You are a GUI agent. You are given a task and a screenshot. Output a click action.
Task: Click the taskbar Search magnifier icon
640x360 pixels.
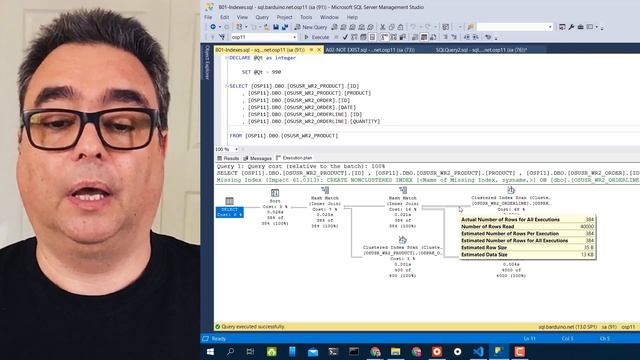pos(230,351)
